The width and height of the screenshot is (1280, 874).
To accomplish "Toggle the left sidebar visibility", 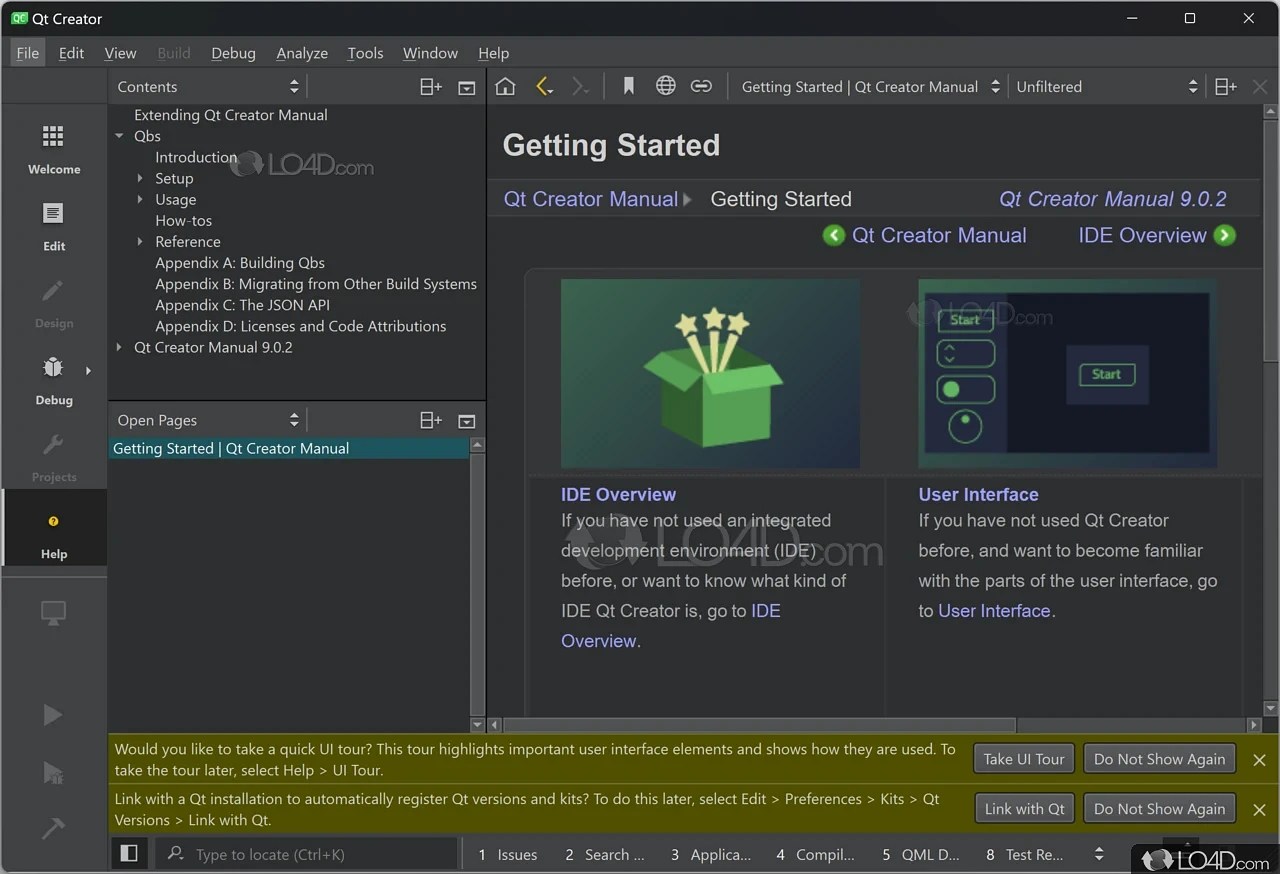I will pos(129,854).
